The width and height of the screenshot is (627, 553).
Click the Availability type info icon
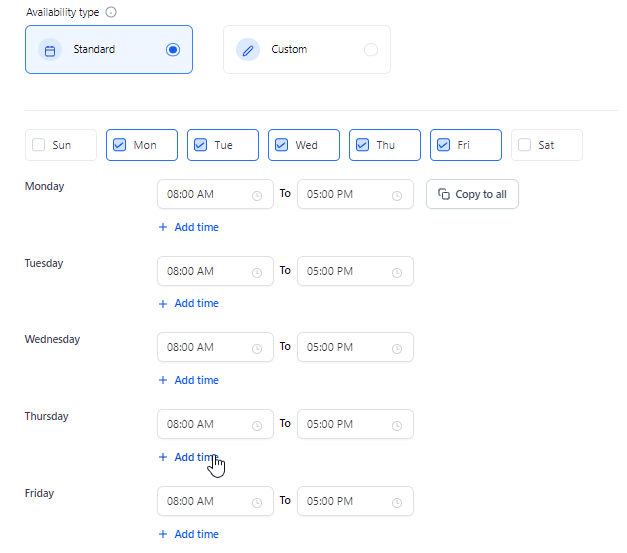[111, 12]
